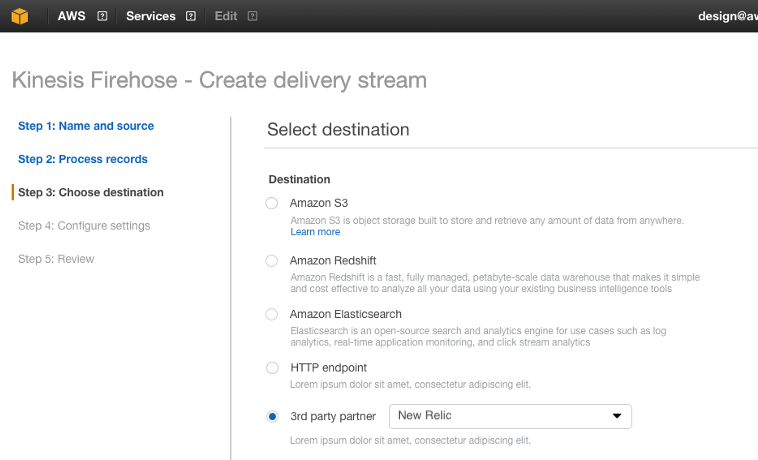758x460 pixels.
Task: Go to Step 1: Name and source
Action: pyautogui.click(x=86, y=126)
